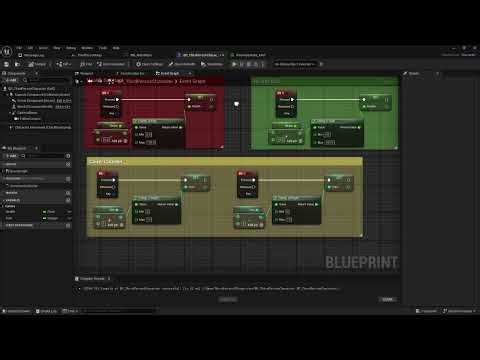
Task: Click the plus icon on the Functions section
Action: 68,179
